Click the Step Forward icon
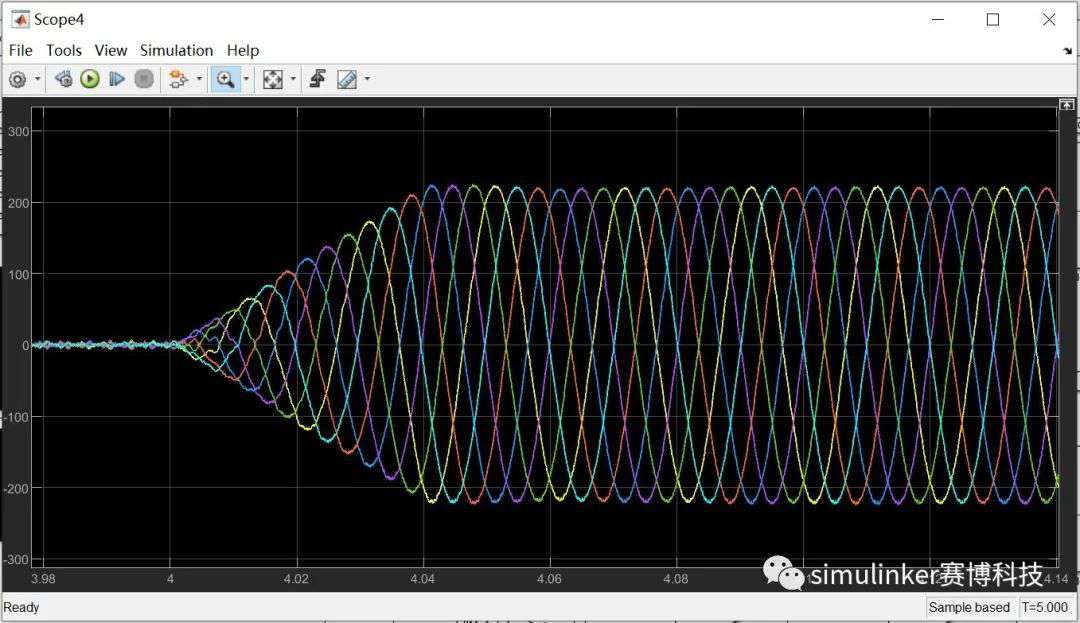The image size is (1080, 623). [116, 79]
